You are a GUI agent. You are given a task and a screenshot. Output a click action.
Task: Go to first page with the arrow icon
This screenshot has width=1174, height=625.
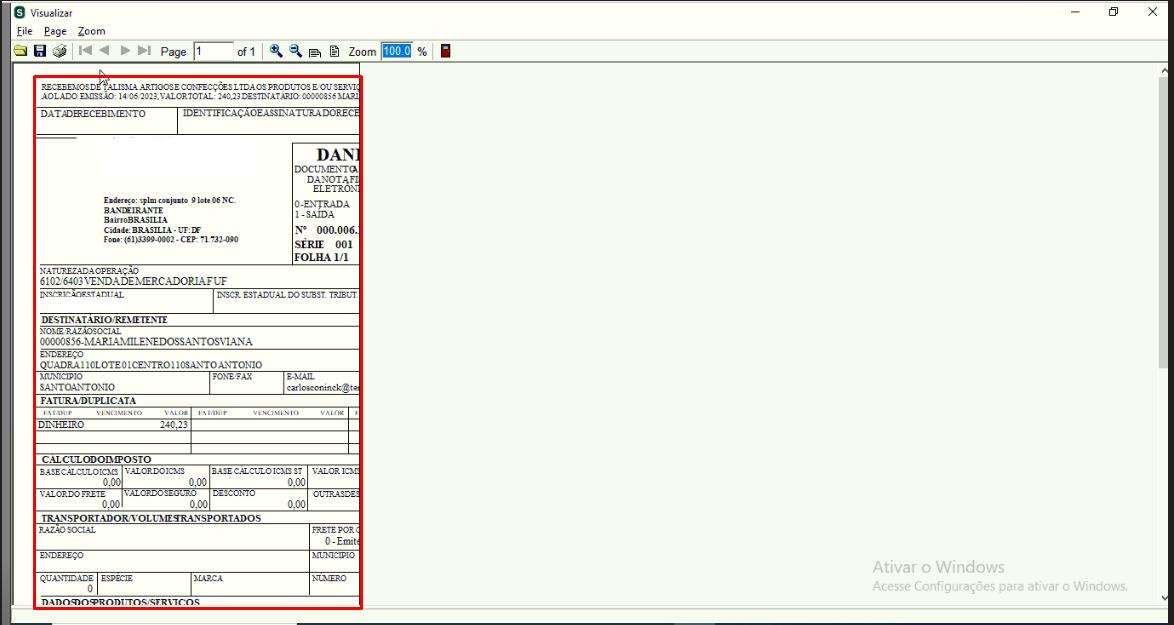[85, 51]
